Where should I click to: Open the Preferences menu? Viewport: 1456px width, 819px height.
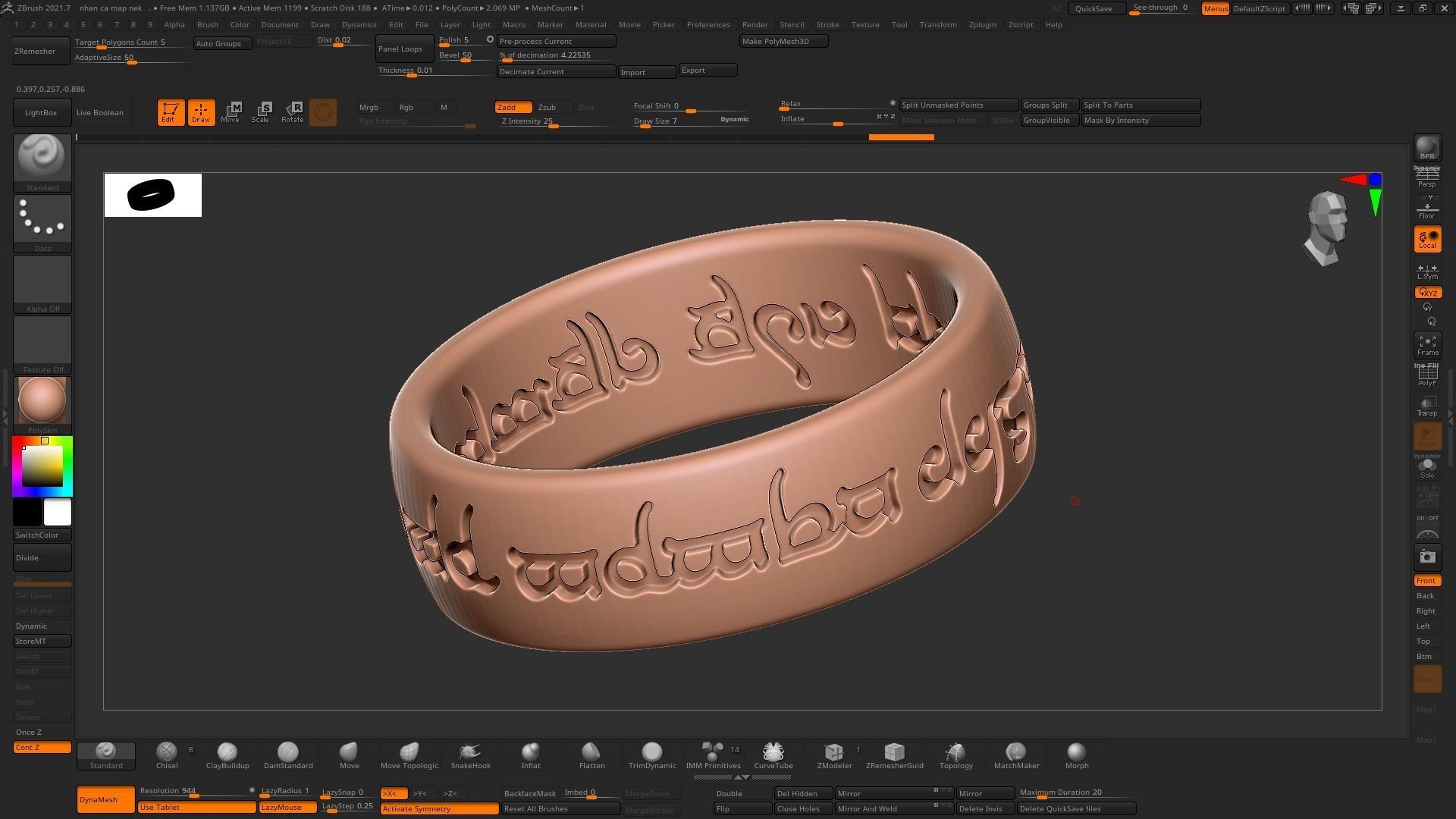click(708, 24)
